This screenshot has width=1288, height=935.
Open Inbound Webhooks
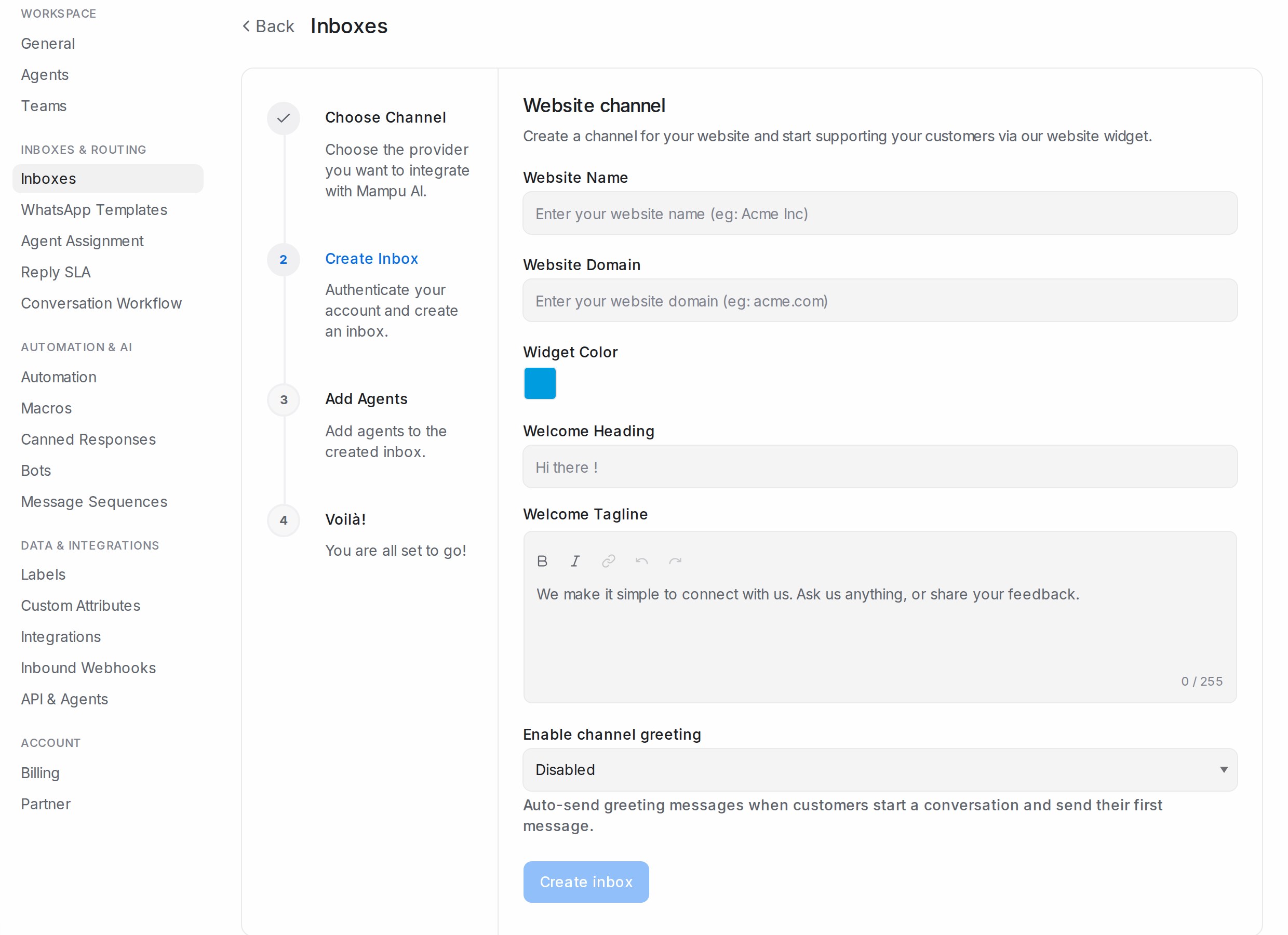[88, 669]
